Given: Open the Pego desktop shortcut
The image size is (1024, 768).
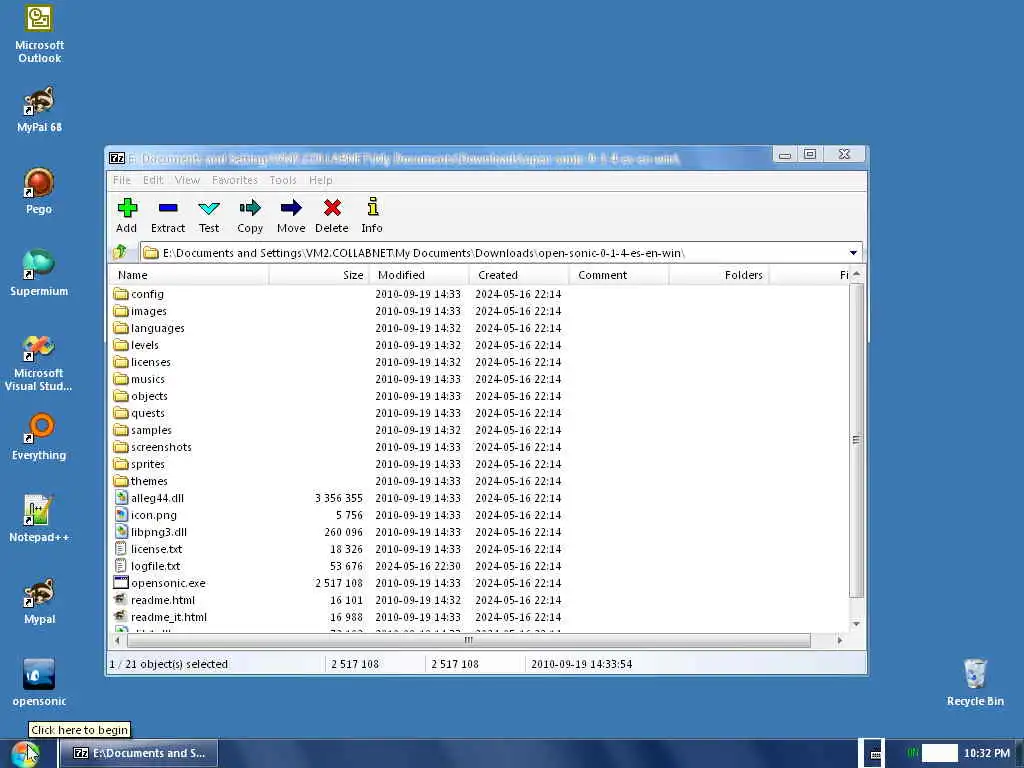Looking at the screenshot, I should coord(39,191).
